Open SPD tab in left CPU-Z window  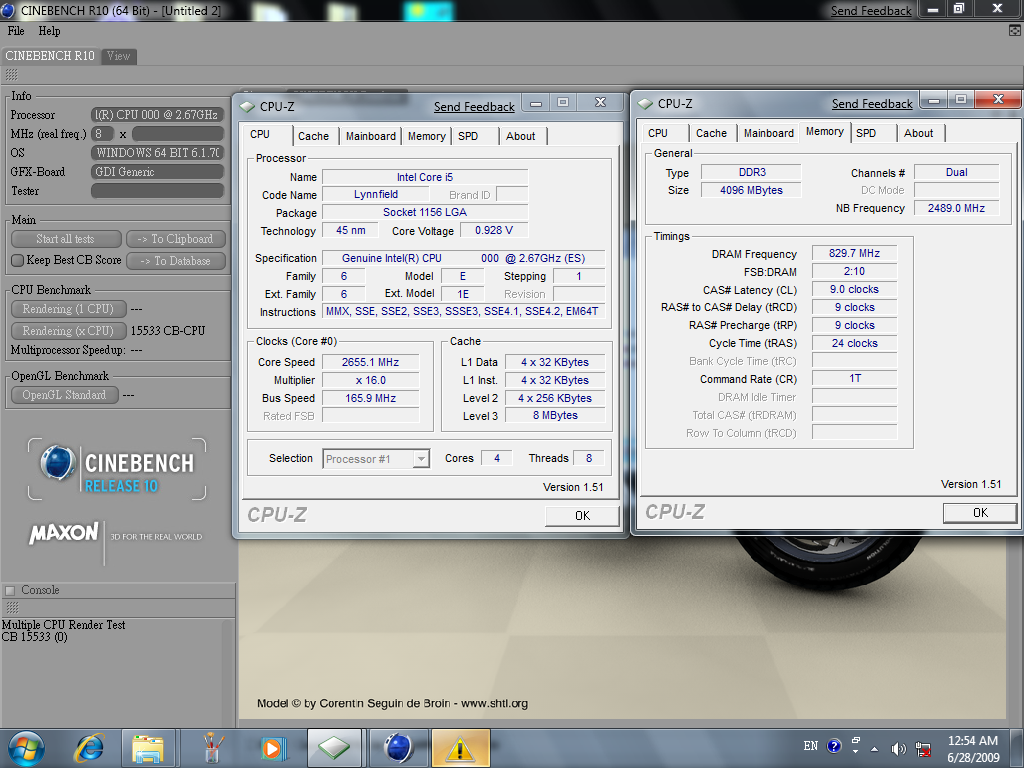(x=468, y=136)
